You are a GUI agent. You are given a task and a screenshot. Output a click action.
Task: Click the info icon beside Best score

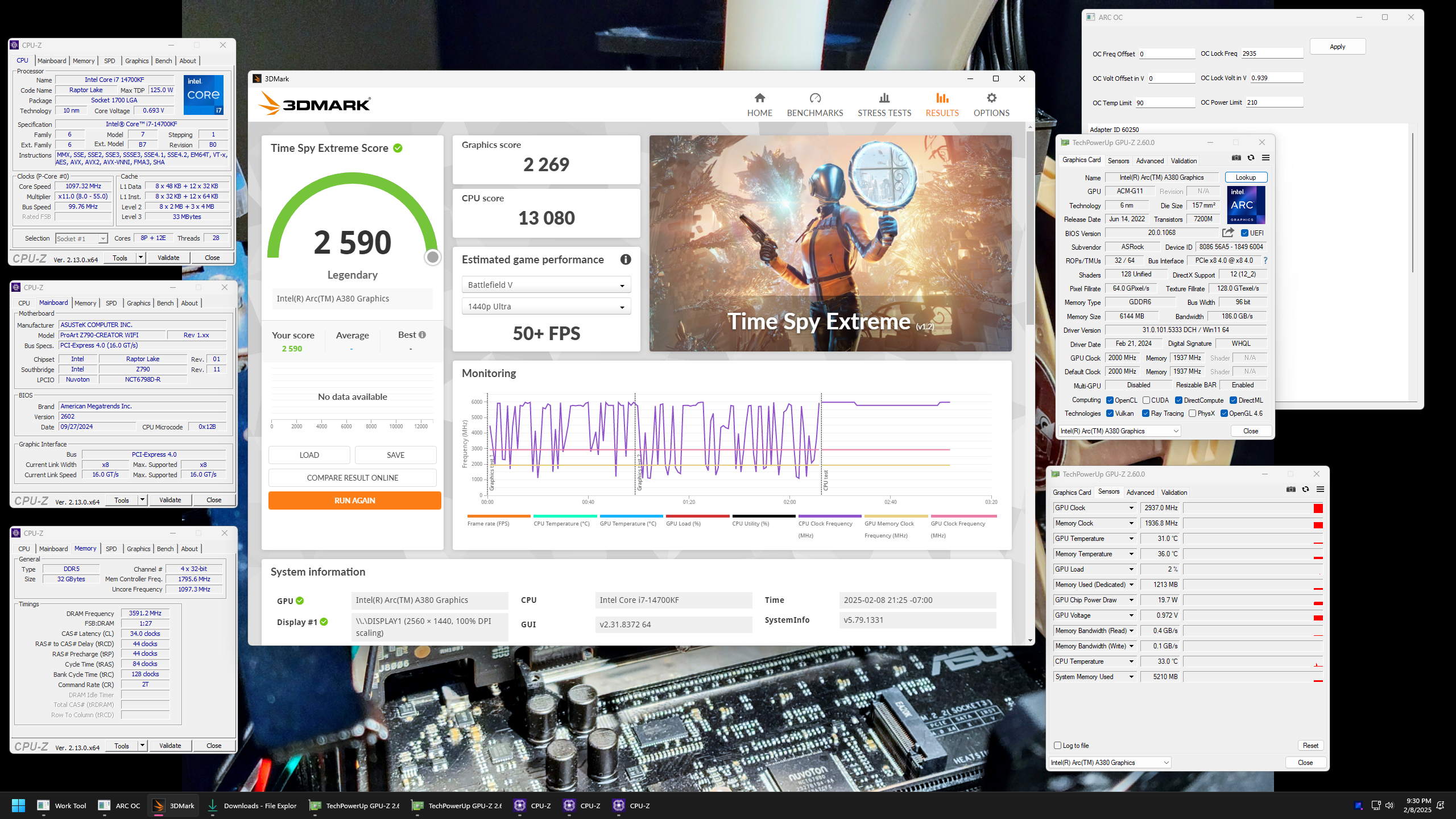click(x=422, y=335)
